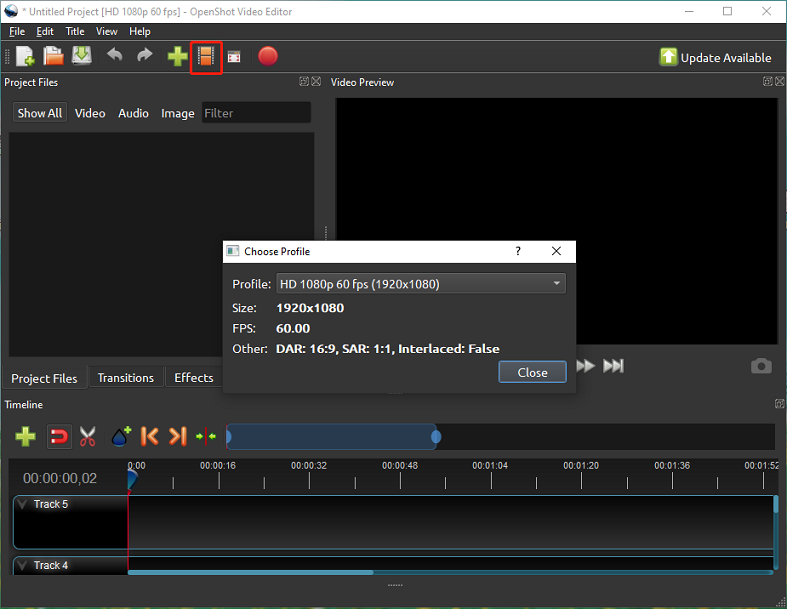Jump to next marker
The height and width of the screenshot is (609, 787).
point(178,436)
